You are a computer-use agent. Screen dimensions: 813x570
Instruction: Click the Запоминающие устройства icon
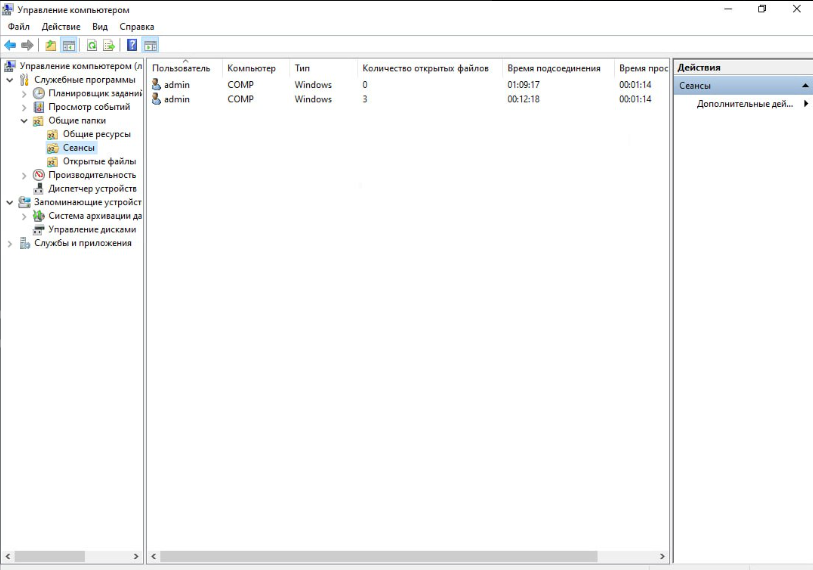click(x=24, y=202)
